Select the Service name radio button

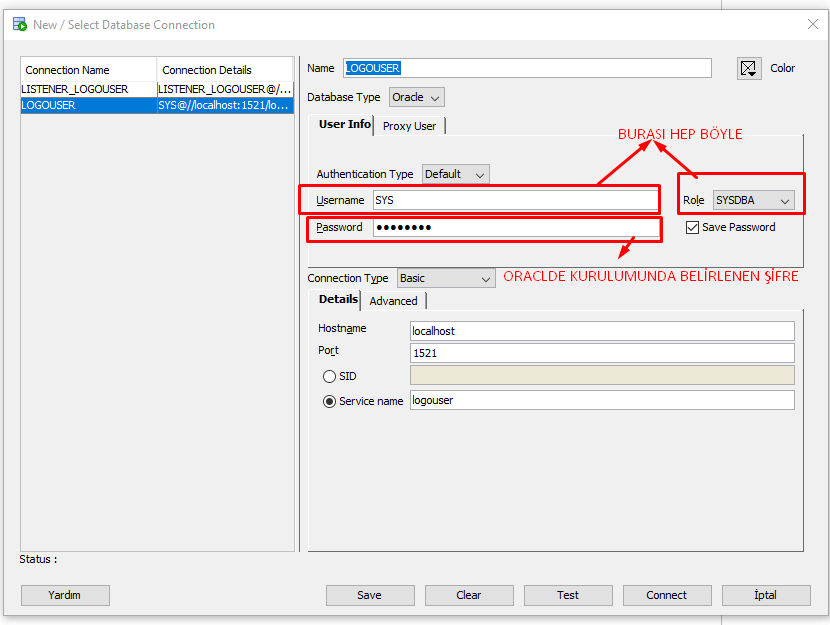(329, 401)
